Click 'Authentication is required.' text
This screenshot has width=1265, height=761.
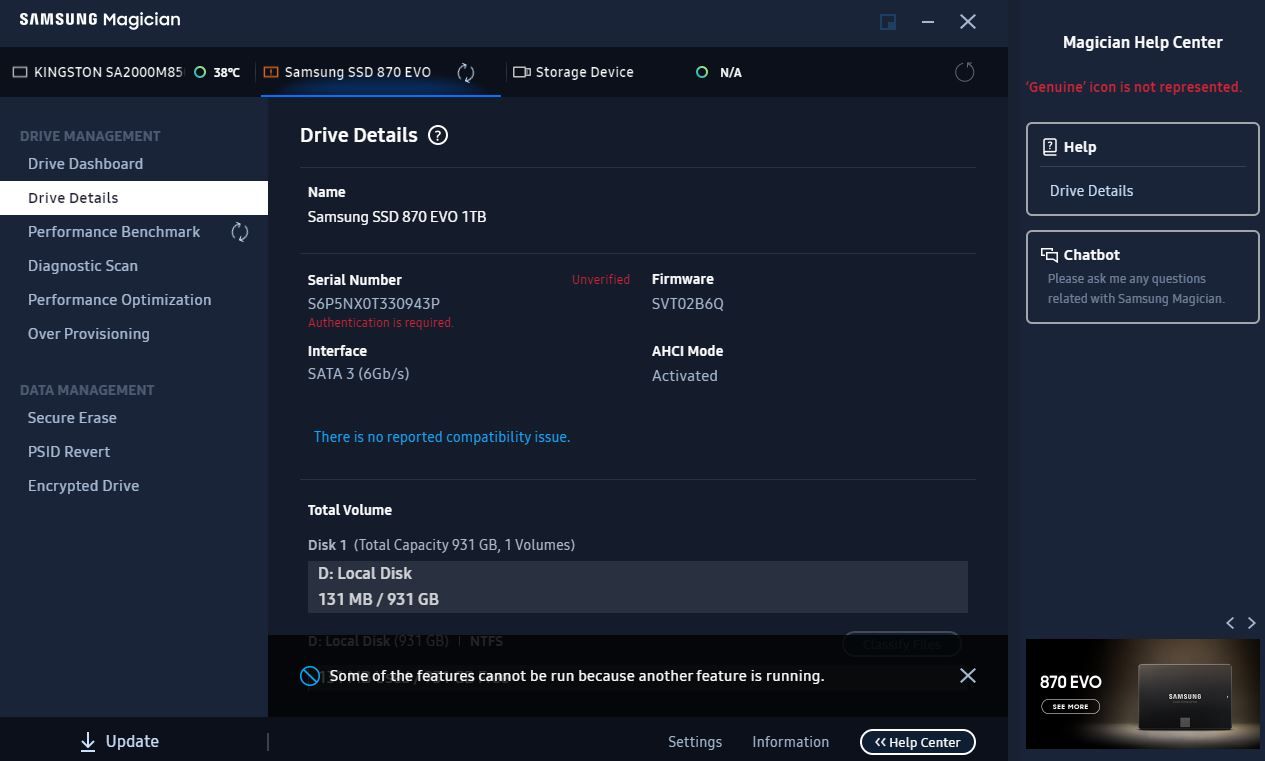(x=381, y=323)
